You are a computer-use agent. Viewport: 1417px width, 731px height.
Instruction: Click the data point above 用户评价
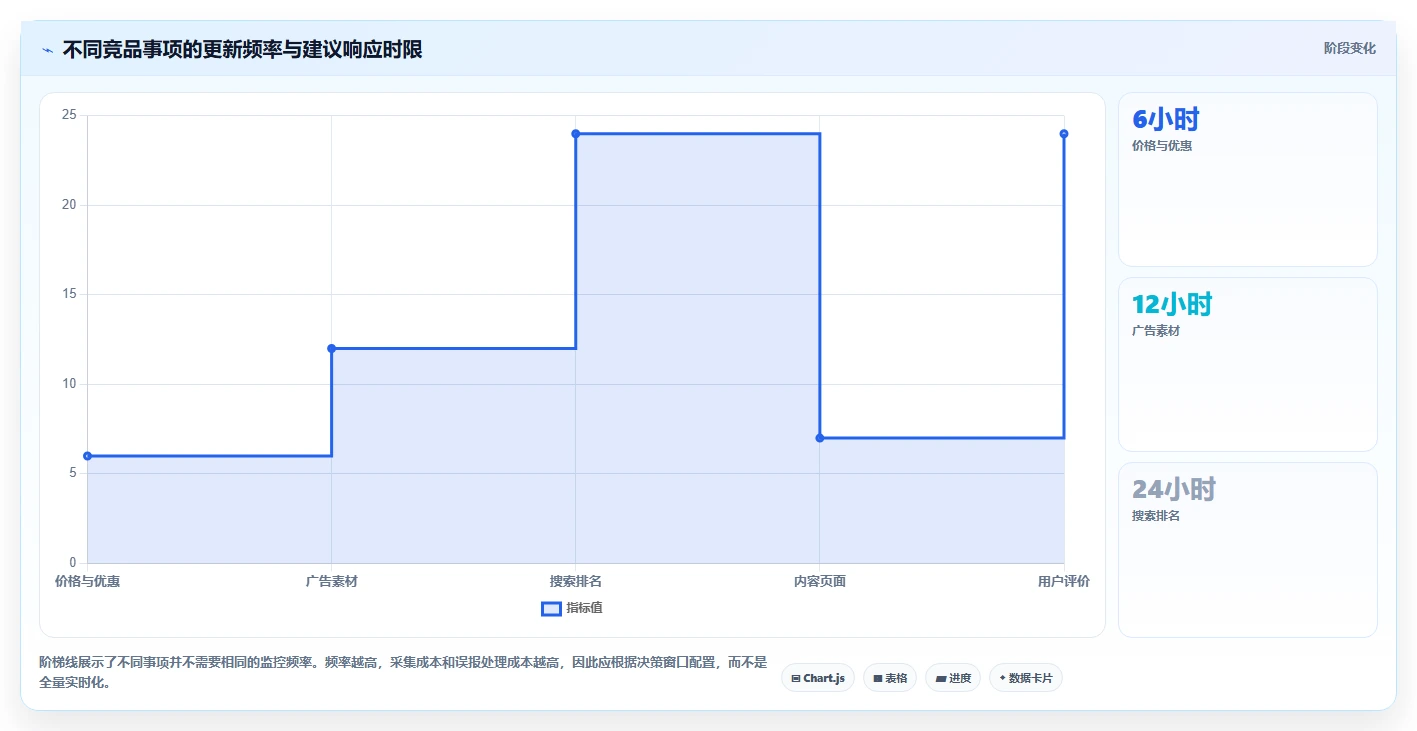(x=1064, y=134)
